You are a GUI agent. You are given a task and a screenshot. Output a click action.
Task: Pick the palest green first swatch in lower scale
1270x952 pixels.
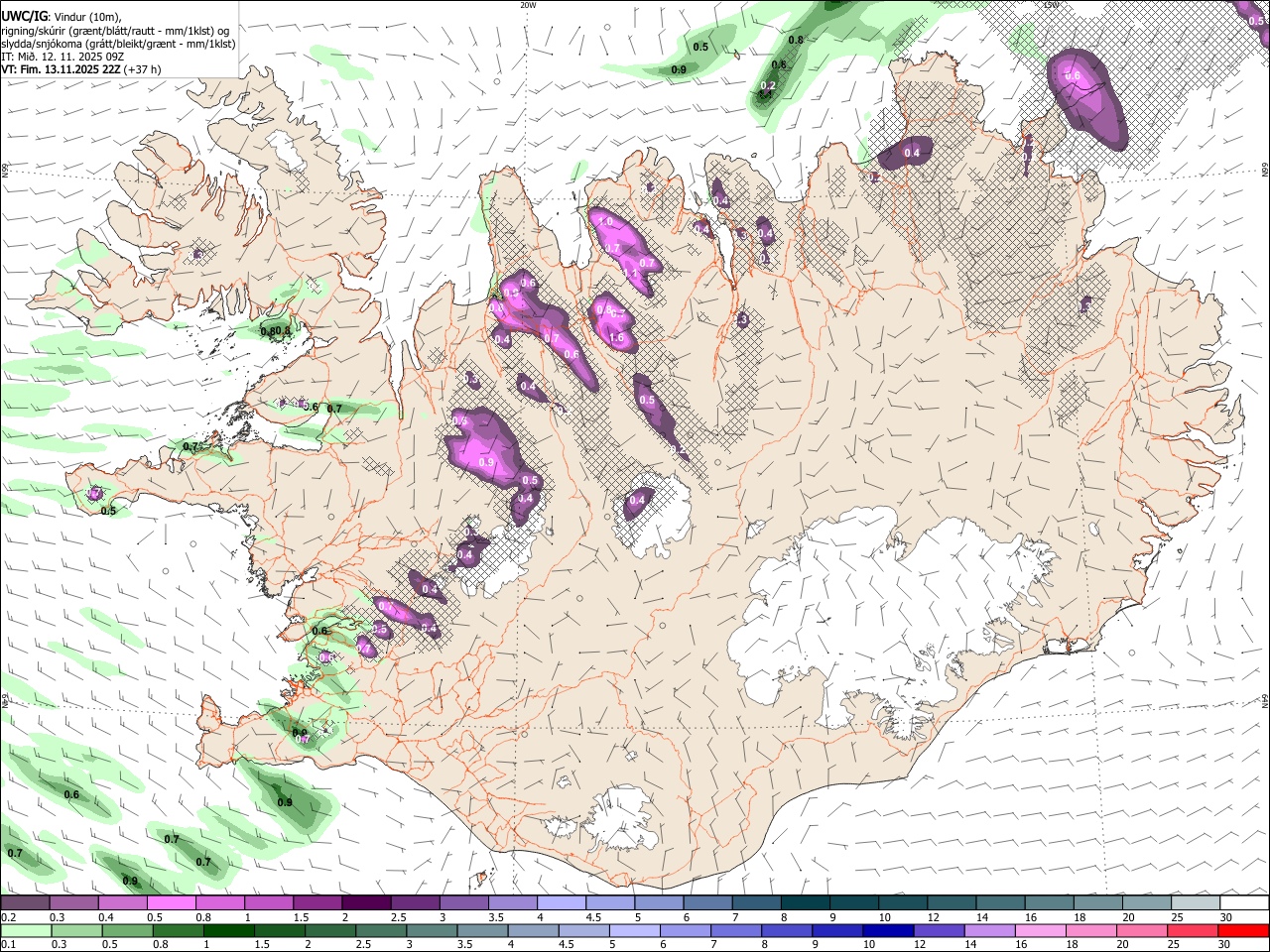click(25, 931)
